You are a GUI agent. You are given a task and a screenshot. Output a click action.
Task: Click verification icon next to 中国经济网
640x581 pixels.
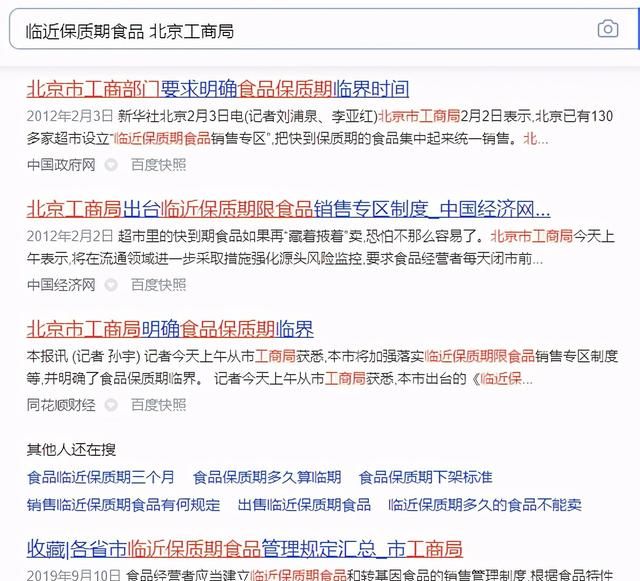click(111, 285)
